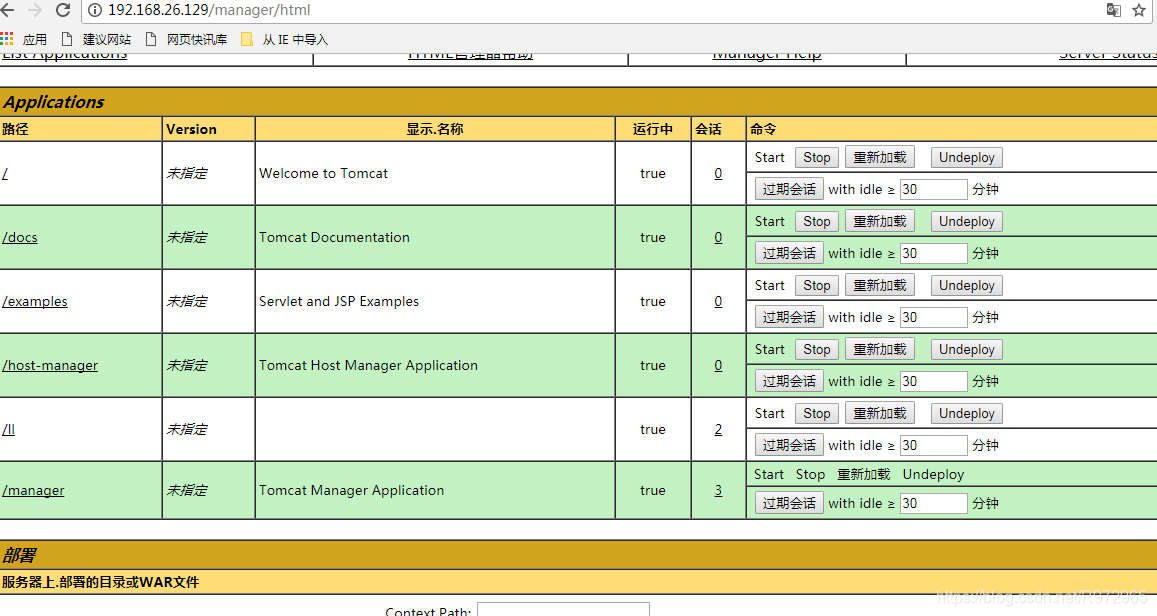Open the 网页快讯库 bookmark
This screenshot has width=1157, height=616.
pos(187,39)
